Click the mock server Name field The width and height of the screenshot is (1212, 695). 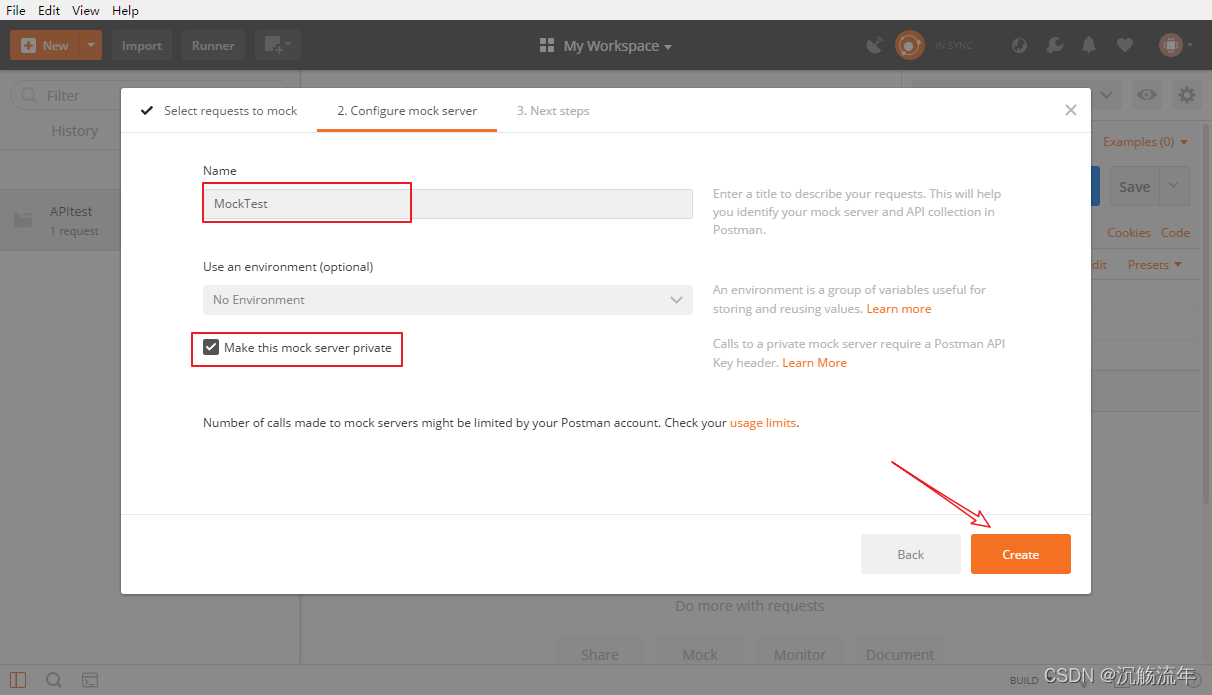point(447,204)
